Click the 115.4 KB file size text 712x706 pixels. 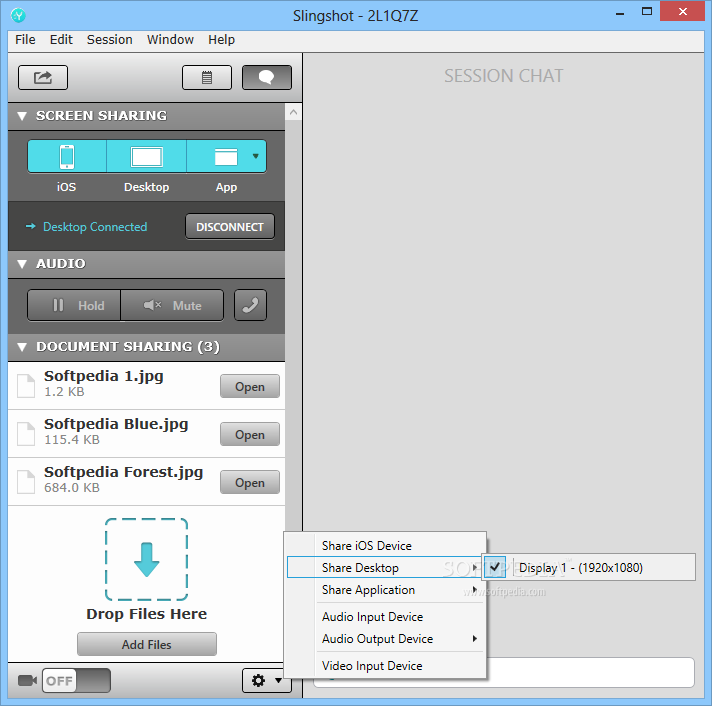72,439
